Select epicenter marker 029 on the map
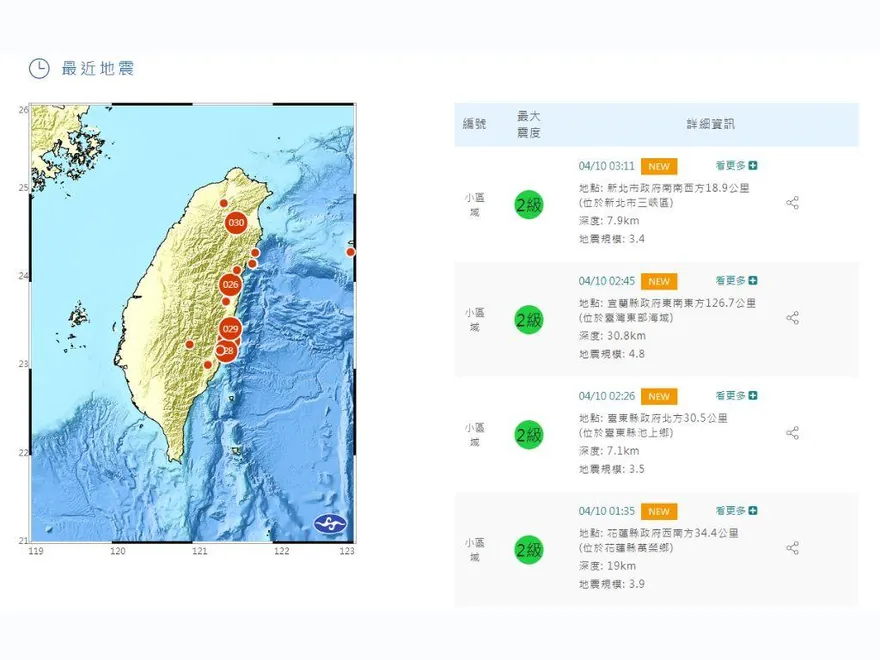 pyautogui.click(x=229, y=328)
